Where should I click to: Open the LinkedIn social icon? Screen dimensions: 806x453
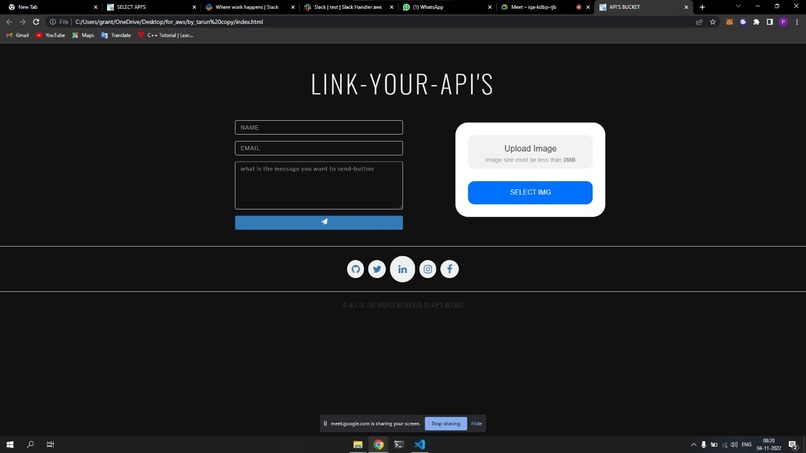click(402, 269)
